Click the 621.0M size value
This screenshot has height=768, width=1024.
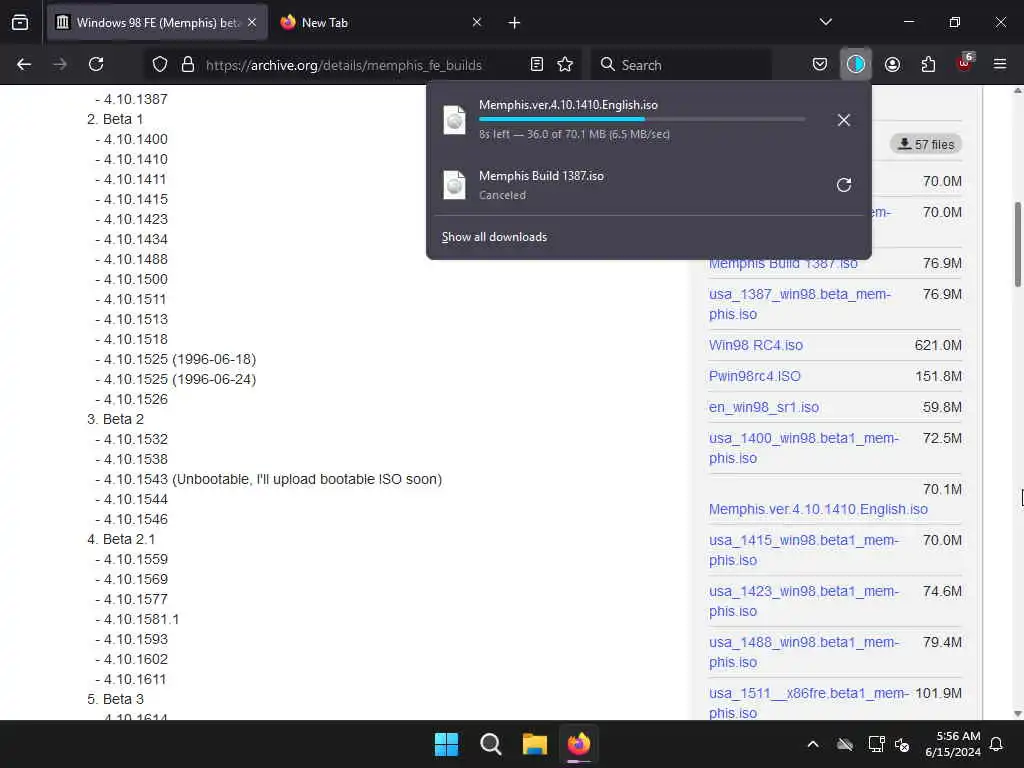(938, 345)
